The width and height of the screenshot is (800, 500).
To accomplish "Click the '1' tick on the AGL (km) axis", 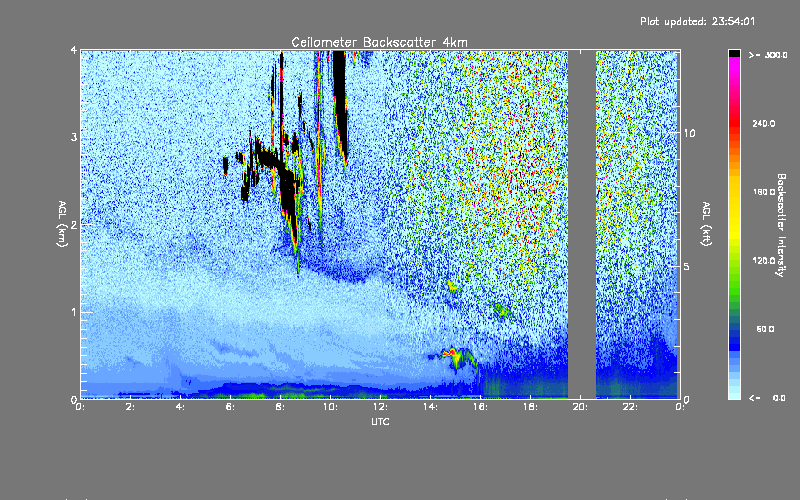I will click(73, 312).
